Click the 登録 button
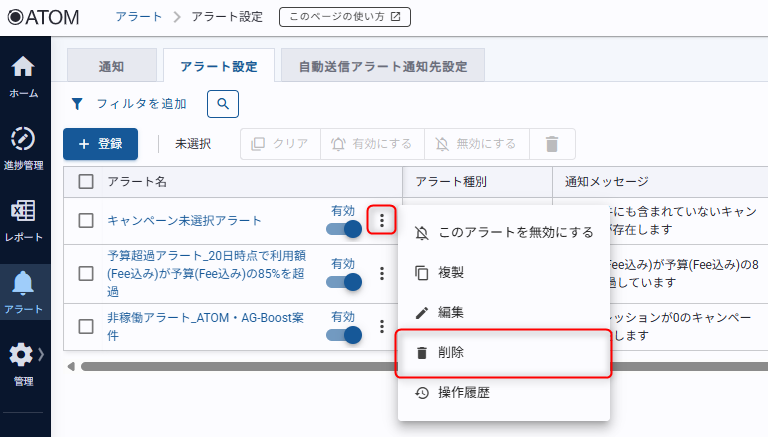768x437 pixels. click(x=100, y=144)
